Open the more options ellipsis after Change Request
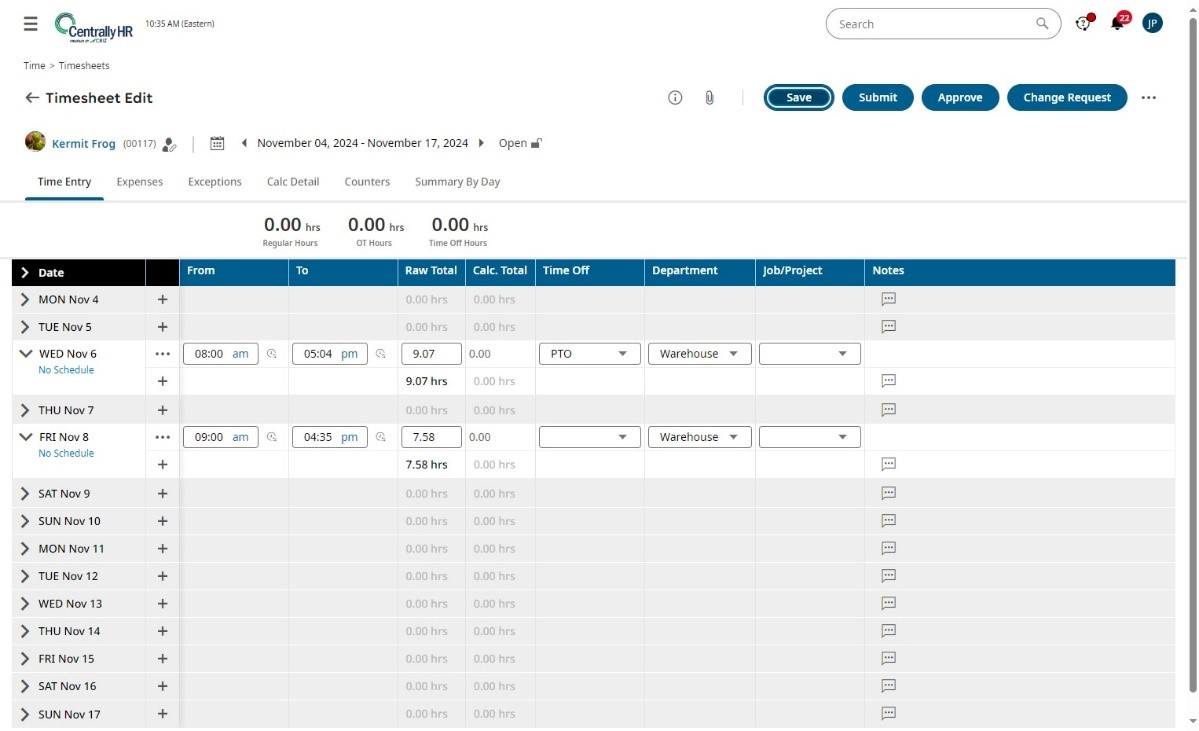 1149,98
